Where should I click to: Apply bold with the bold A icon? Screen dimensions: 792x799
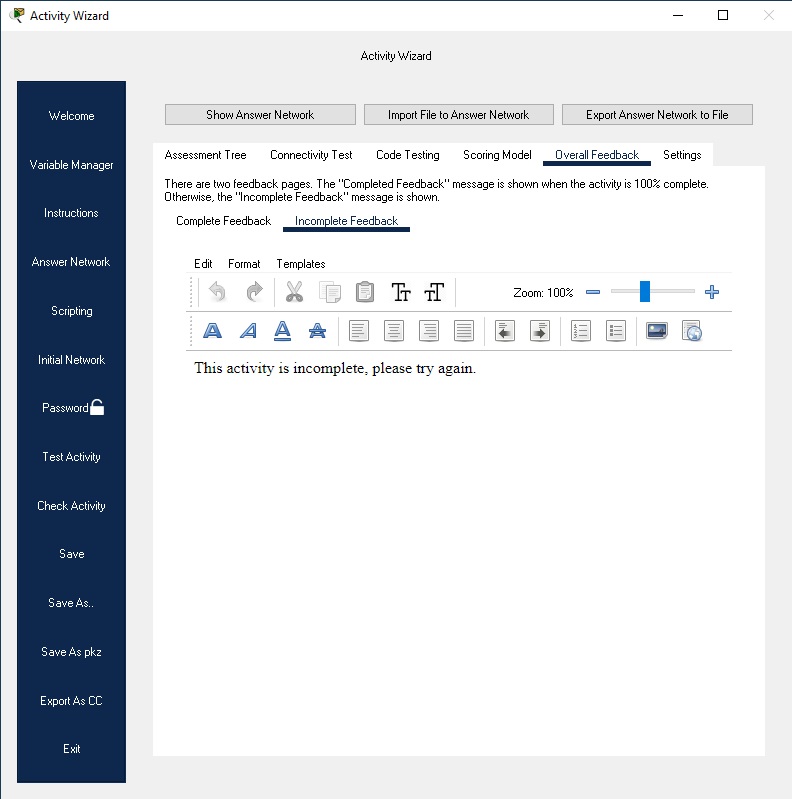click(213, 331)
